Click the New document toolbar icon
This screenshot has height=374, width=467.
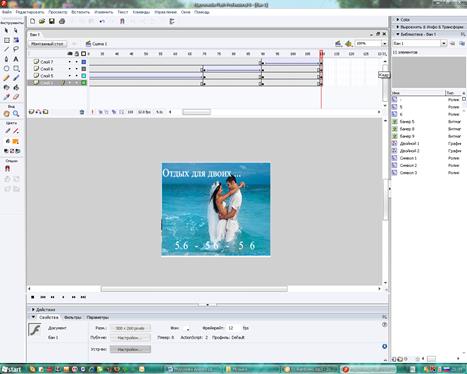[x=33, y=21]
